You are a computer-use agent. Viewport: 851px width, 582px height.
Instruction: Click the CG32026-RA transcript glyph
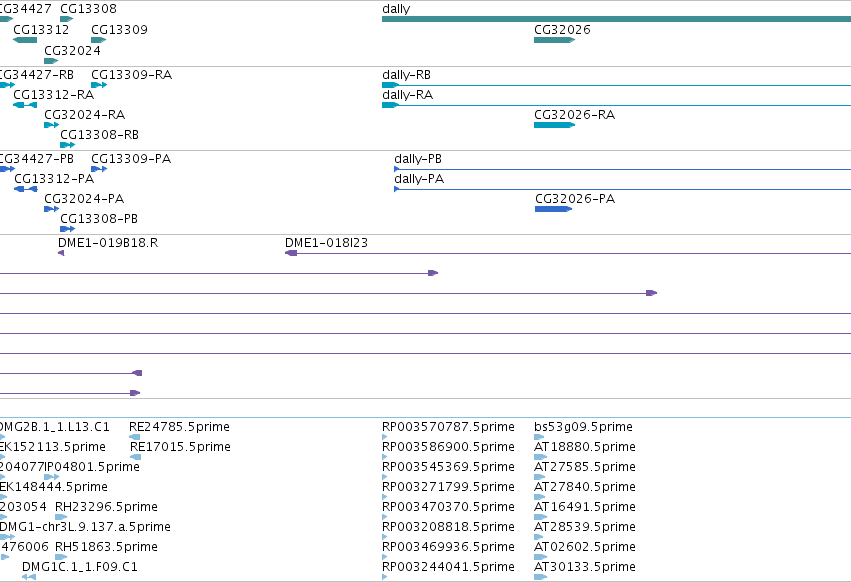click(x=554, y=125)
